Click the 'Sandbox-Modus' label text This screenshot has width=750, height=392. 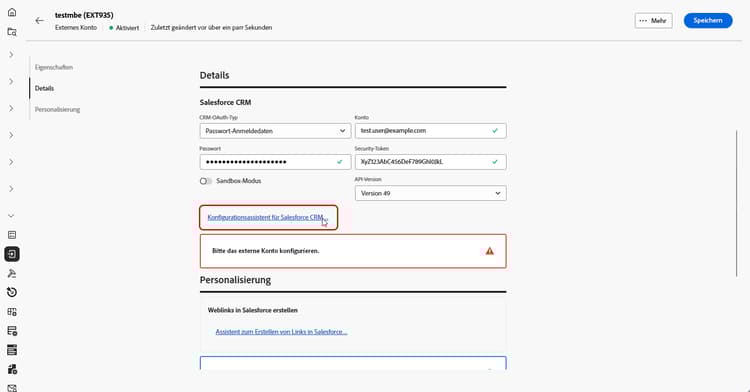(239, 181)
